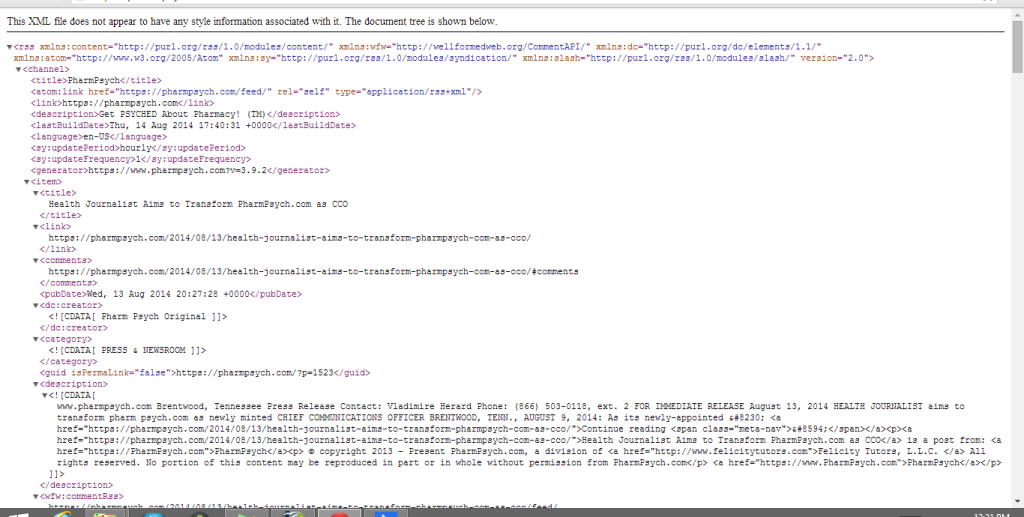Click the CDATA 'PRESS & NEWSROOM' line

point(127,351)
